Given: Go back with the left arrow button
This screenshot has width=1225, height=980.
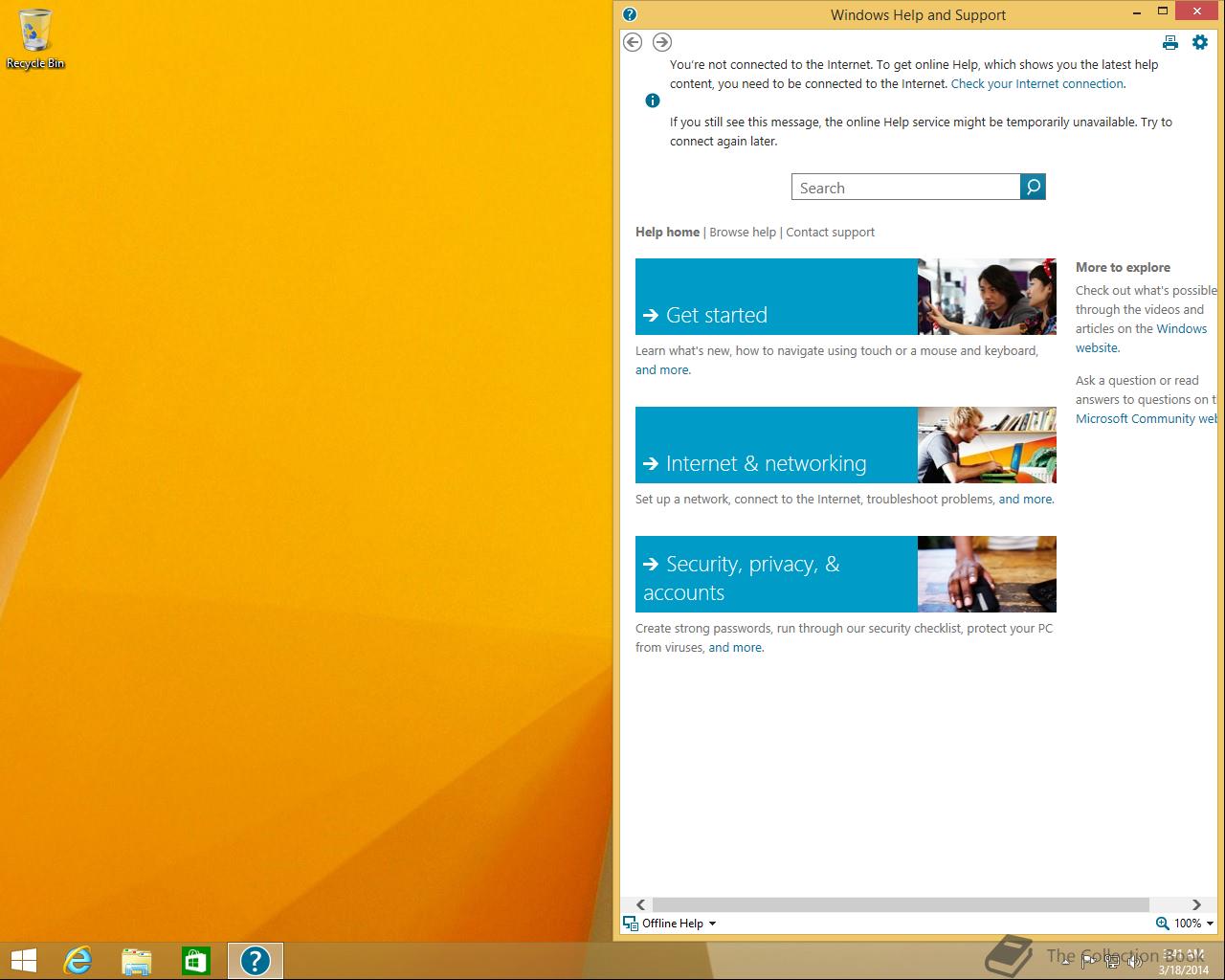Looking at the screenshot, I should [633, 42].
